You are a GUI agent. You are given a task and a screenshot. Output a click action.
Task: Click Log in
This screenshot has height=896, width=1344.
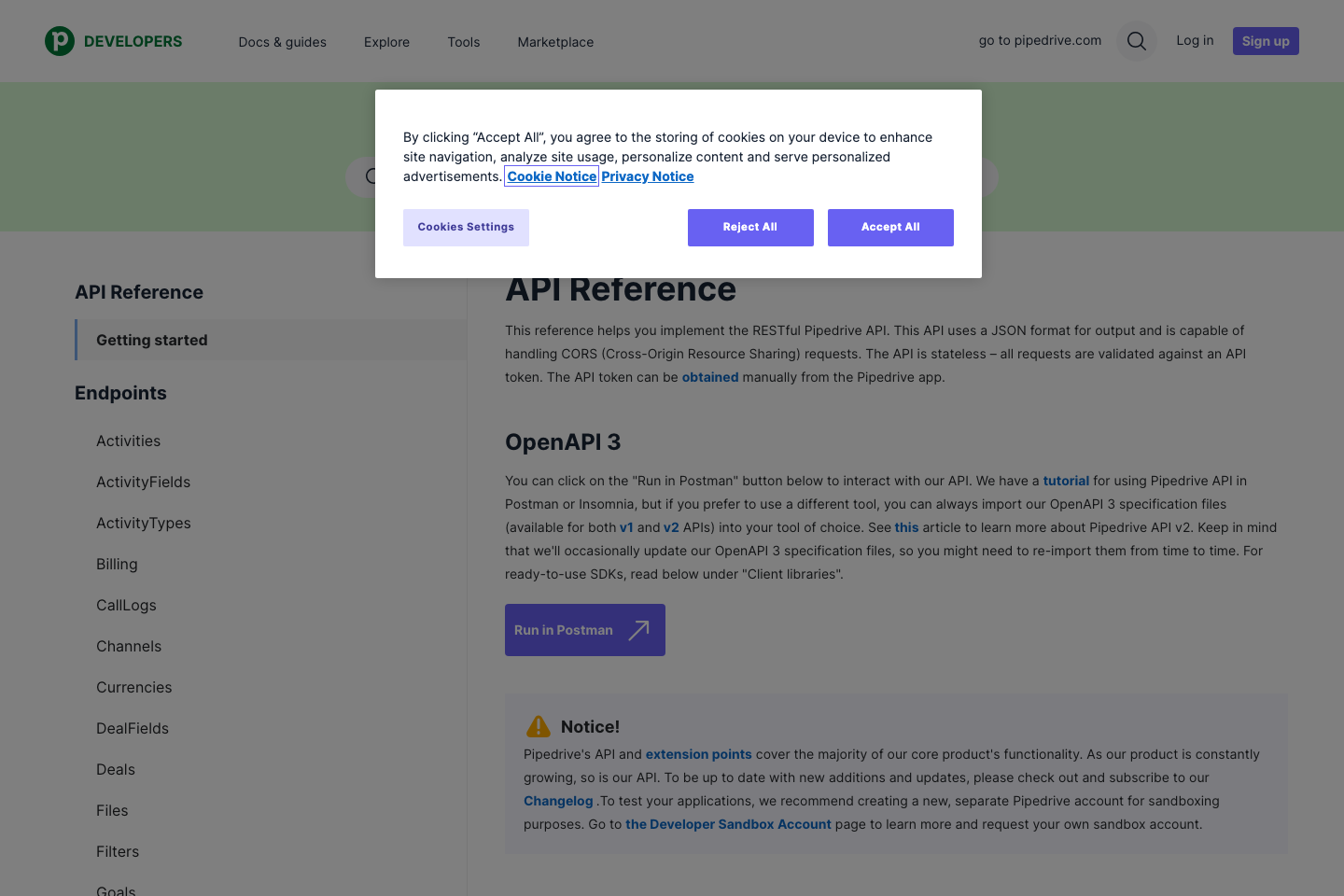[x=1195, y=40]
